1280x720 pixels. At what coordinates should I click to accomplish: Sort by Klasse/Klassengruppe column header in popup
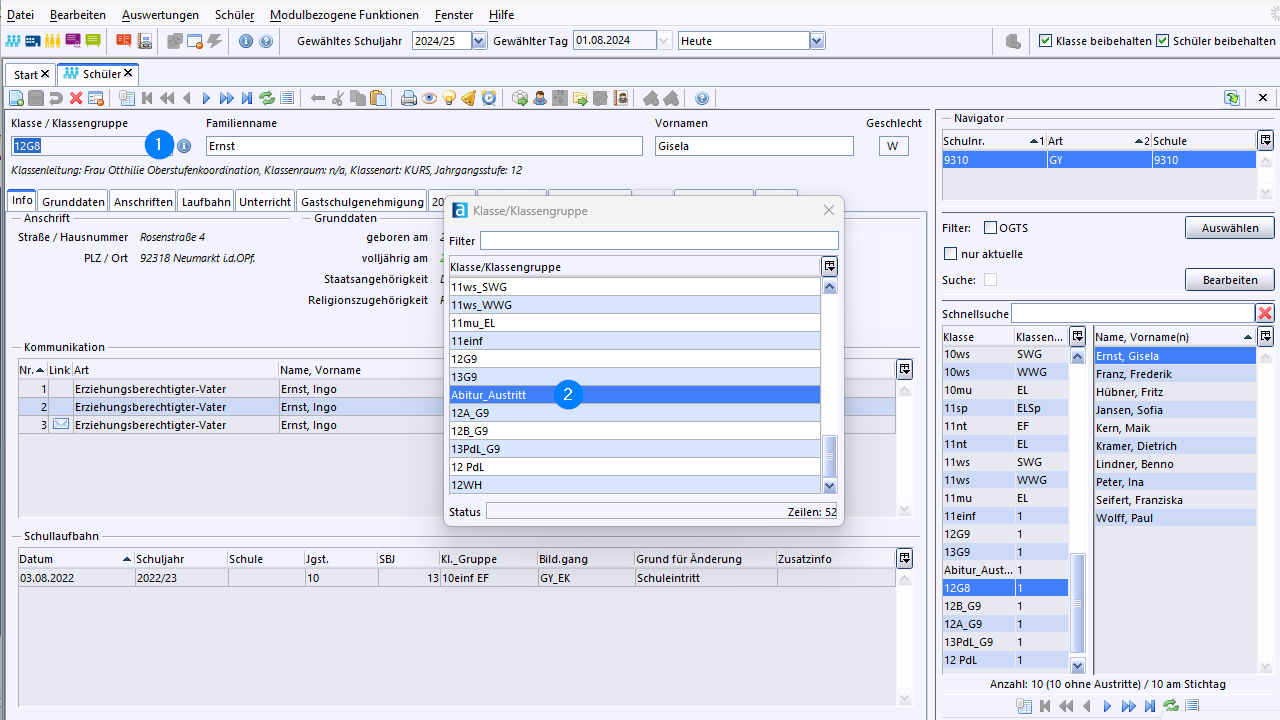(634, 267)
